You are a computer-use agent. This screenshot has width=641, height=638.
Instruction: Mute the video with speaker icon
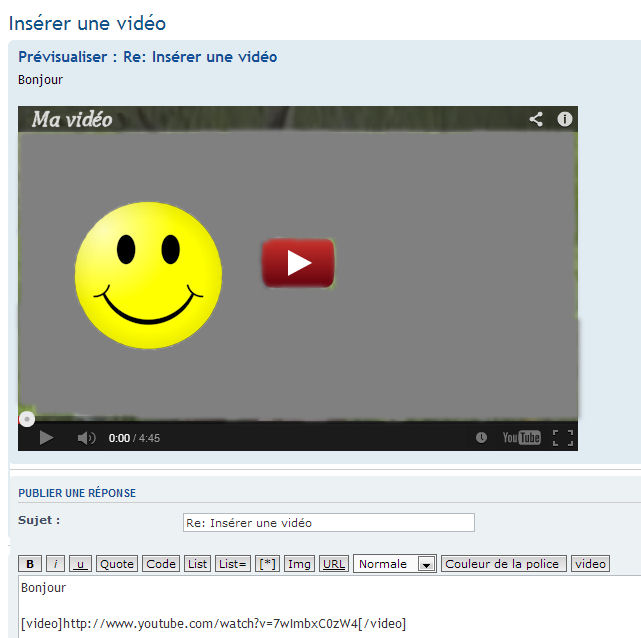click(86, 438)
